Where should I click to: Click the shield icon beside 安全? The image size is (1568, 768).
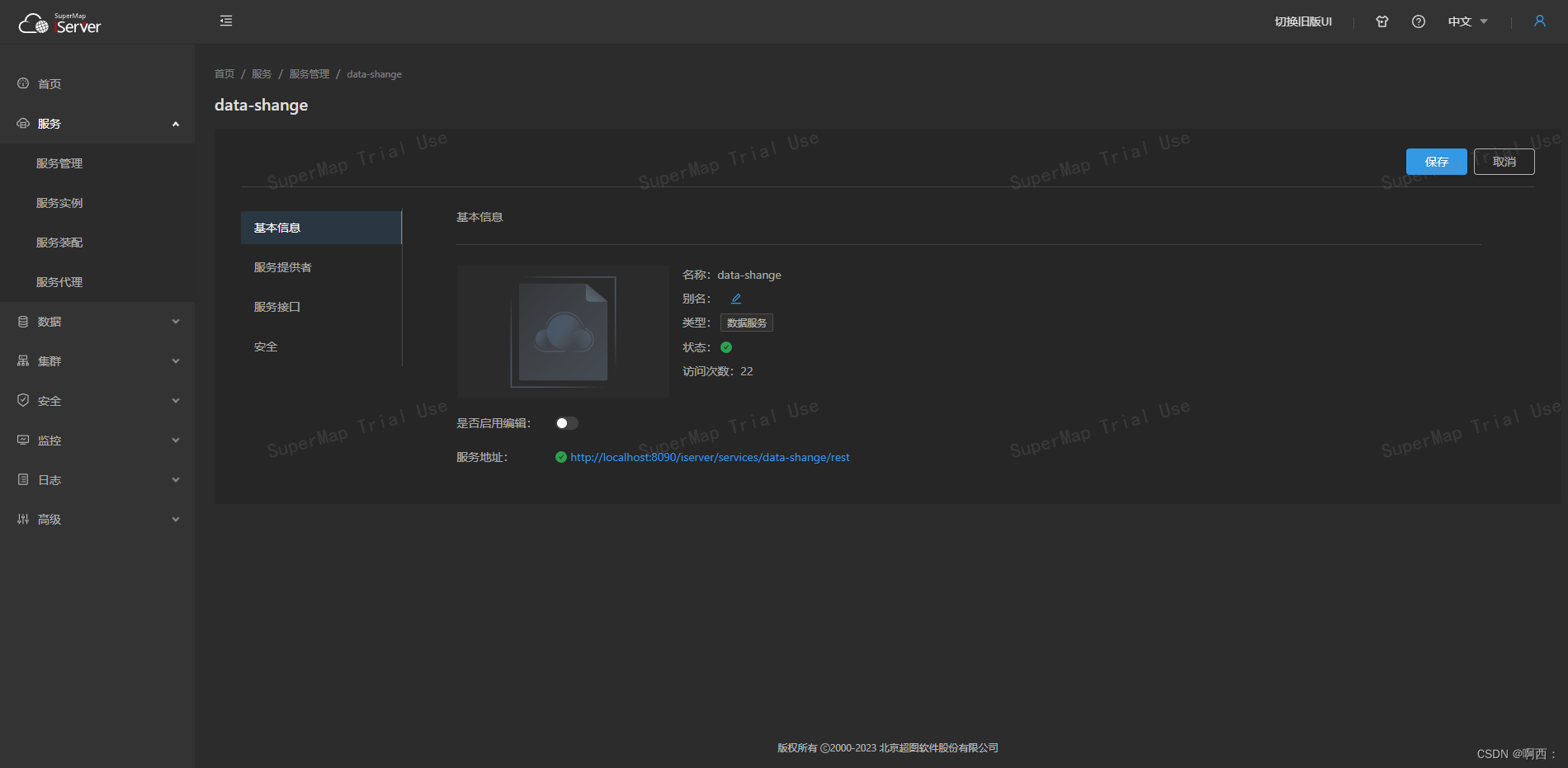(23, 400)
